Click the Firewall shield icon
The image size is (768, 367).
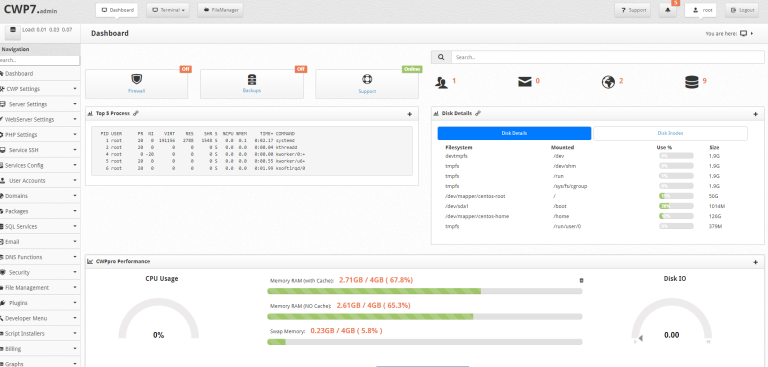pos(137,79)
